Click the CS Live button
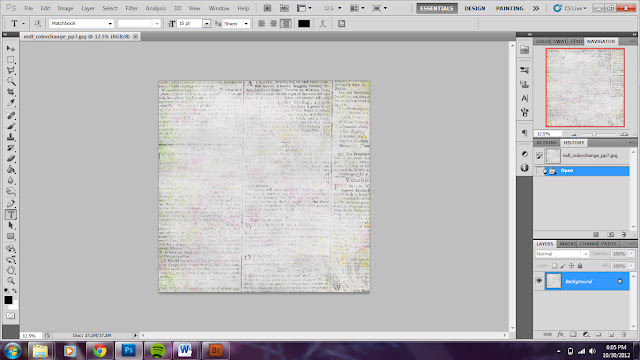Viewport: 640px width, 360px height. (570, 8)
